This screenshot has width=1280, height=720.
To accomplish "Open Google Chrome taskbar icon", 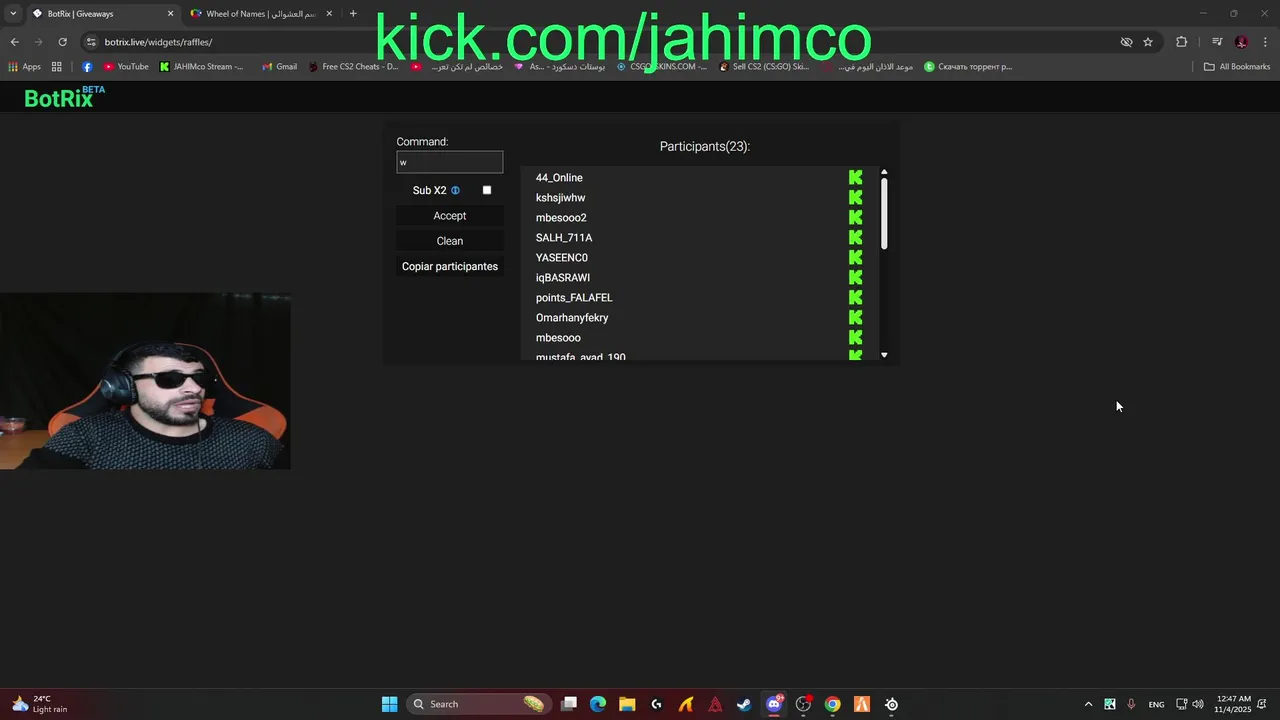I will [832, 704].
